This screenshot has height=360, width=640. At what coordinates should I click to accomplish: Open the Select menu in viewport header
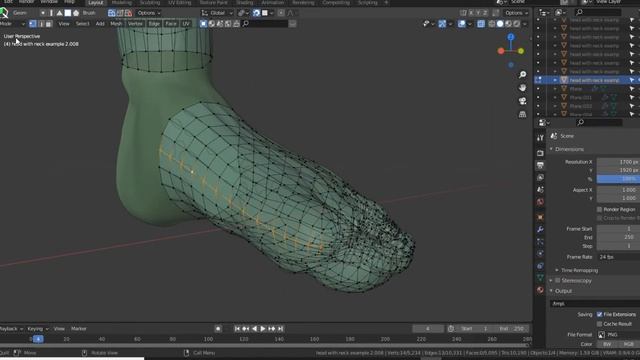pyautogui.click(x=82, y=24)
